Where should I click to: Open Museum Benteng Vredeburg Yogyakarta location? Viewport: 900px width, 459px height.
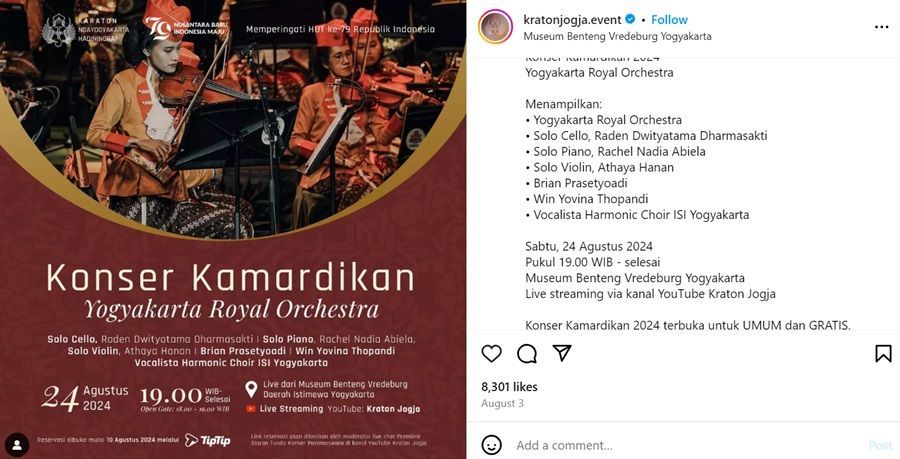click(618, 36)
